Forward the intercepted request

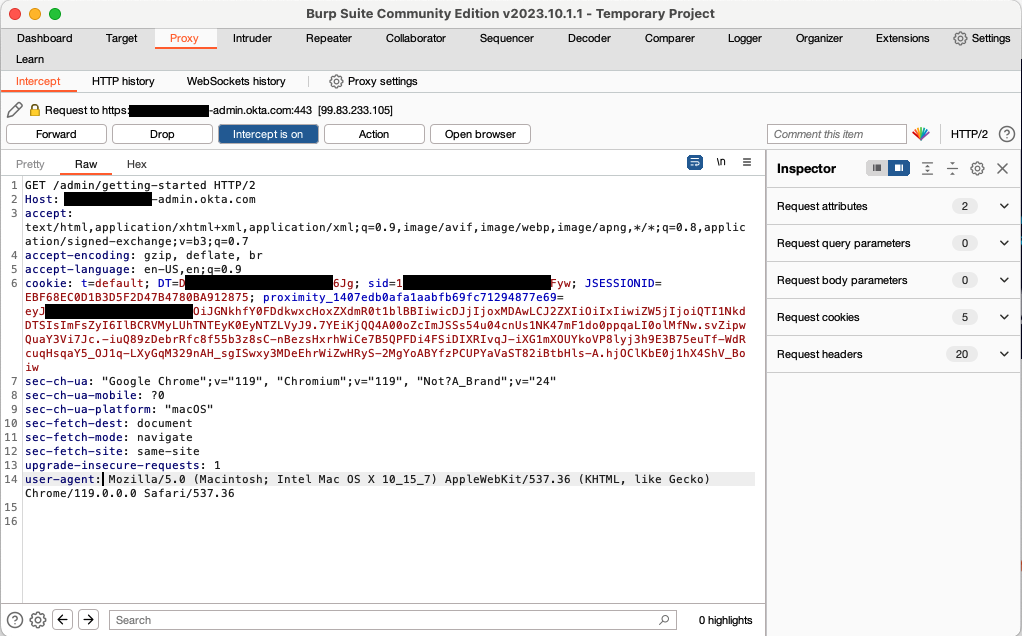[56, 134]
